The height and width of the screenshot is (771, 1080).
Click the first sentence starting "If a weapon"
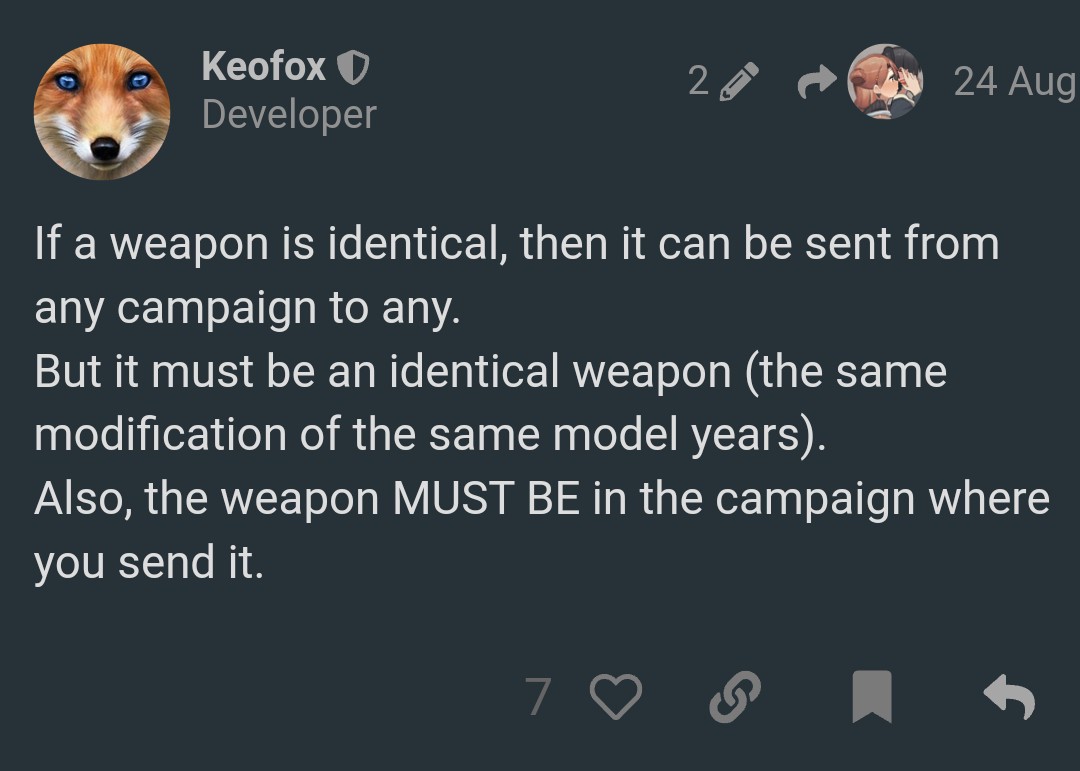(516, 244)
